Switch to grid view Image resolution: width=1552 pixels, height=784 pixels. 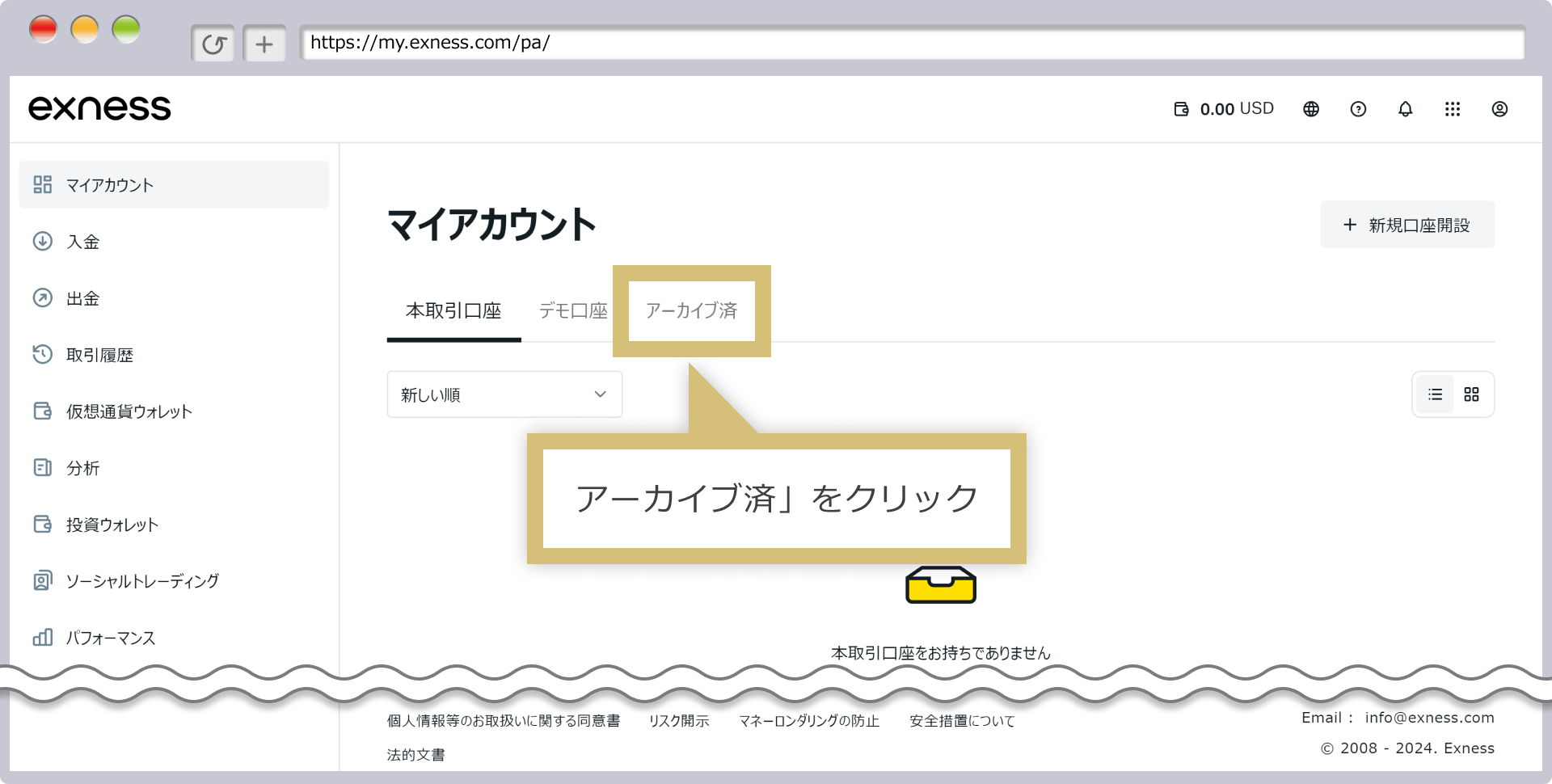1471,394
